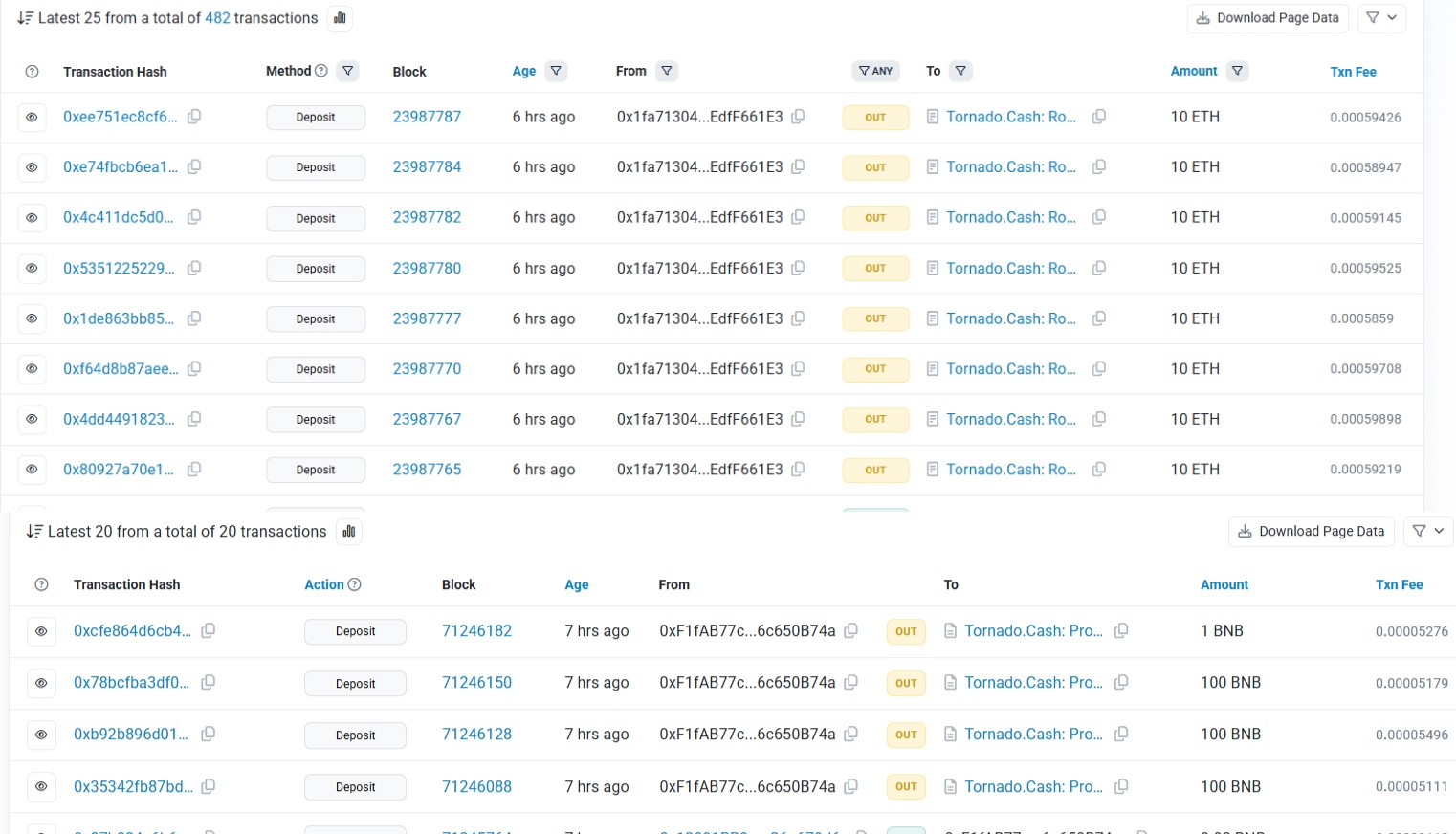This screenshot has width=1456, height=834.
Task: Click Method column help question icon
Action: pos(321,71)
